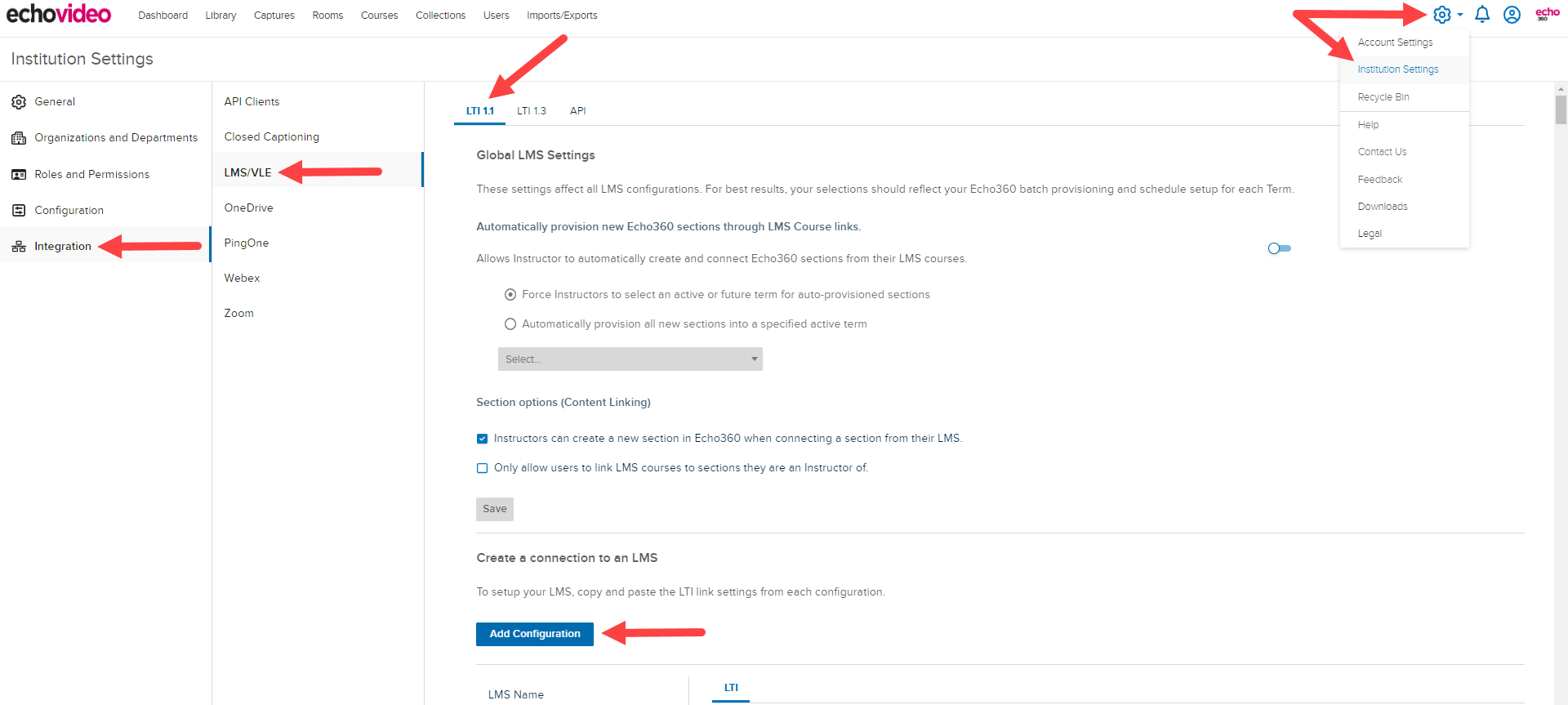Screen dimensions: 1568x705
Task: Open Imports/Exports
Action: pos(562,16)
